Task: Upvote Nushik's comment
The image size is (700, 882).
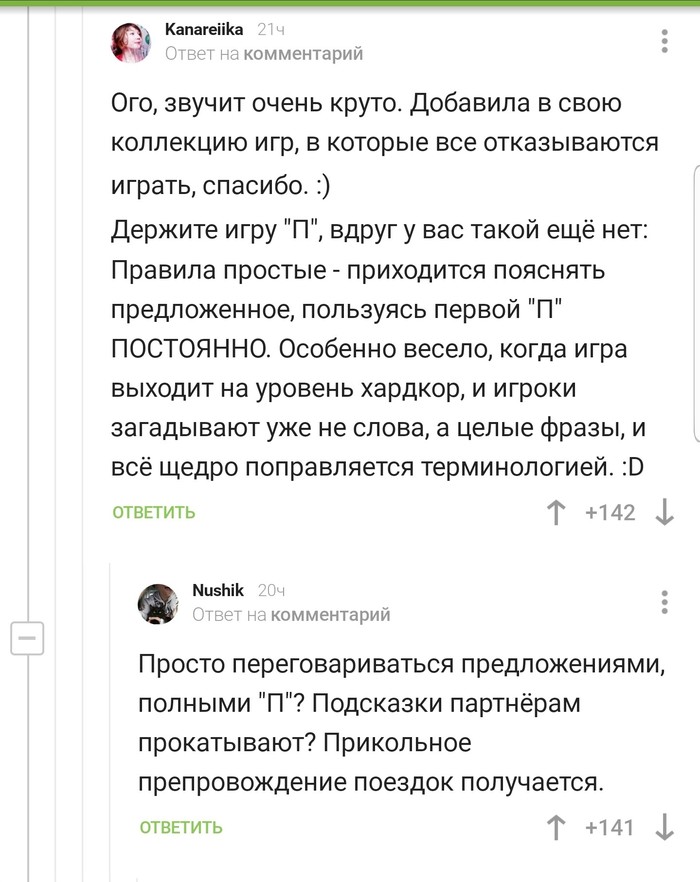Action: pyautogui.click(x=555, y=827)
